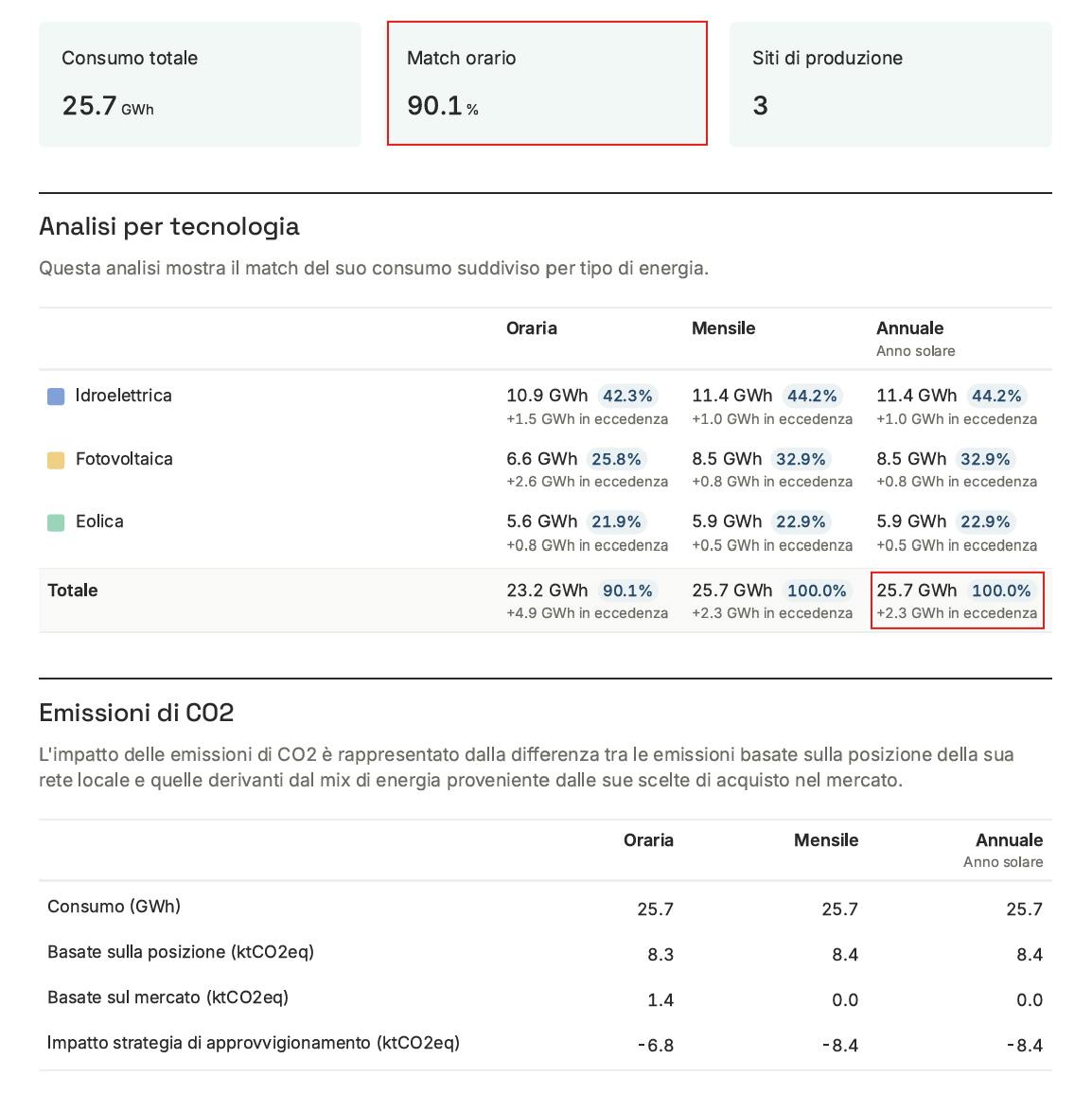Image resolution: width=1092 pixels, height=1094 pixels.
Task: Click the Totale hourly 90.1% badge
Action: coord(627,591)
